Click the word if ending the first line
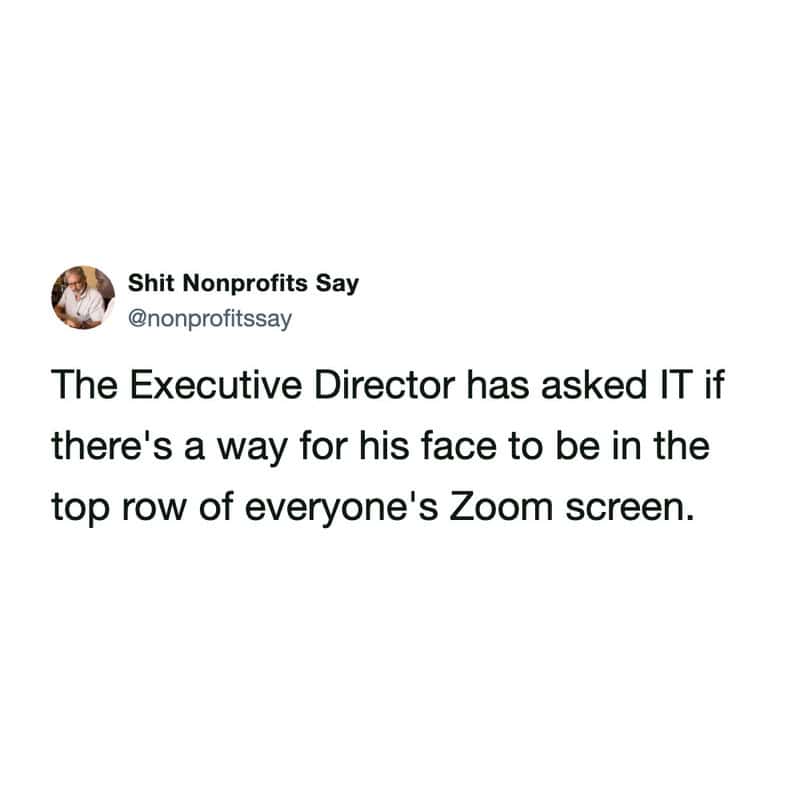 point(714,385)
